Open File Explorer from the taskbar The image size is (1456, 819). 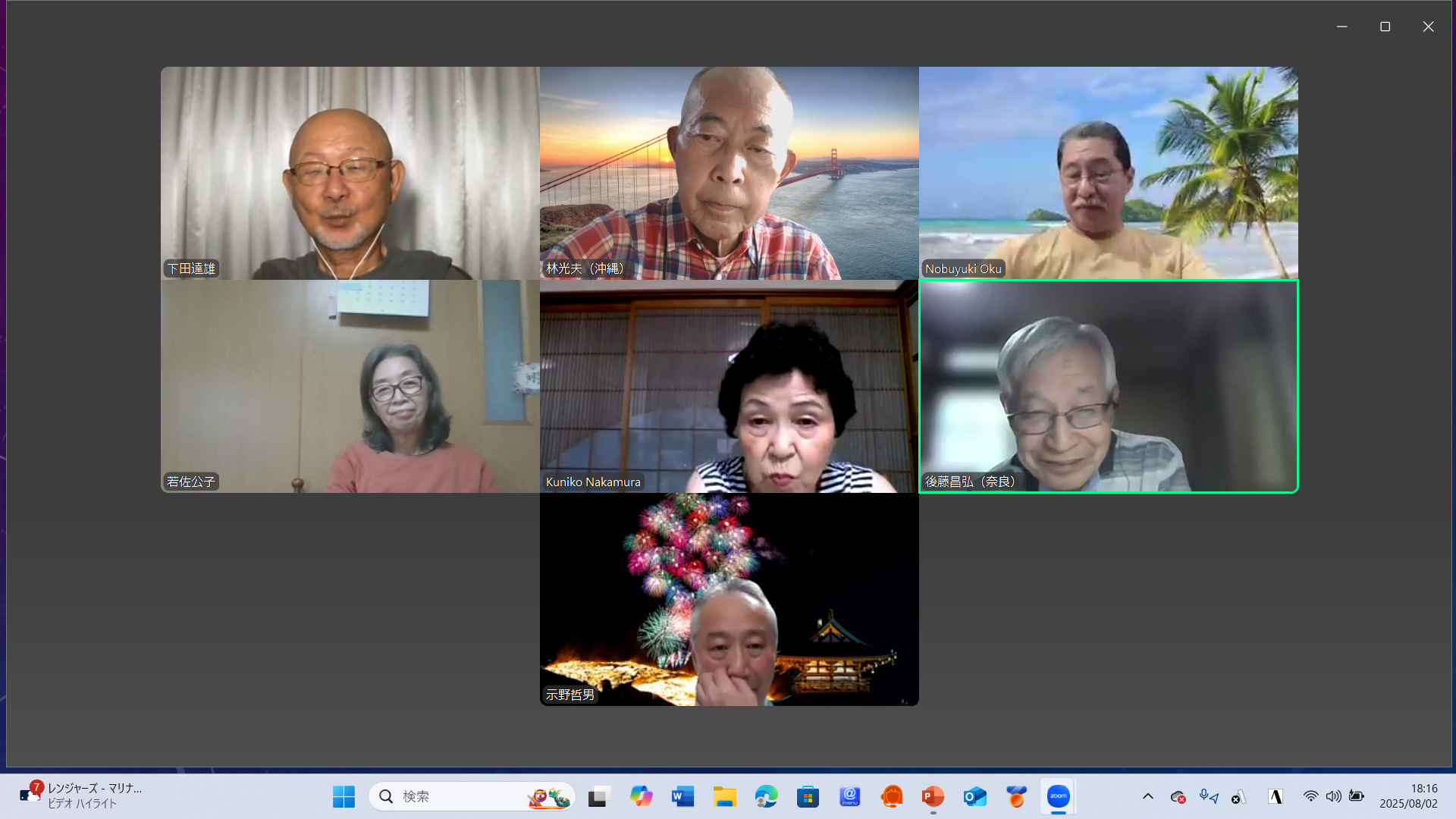pyautogui.click(x=724, y=796)
